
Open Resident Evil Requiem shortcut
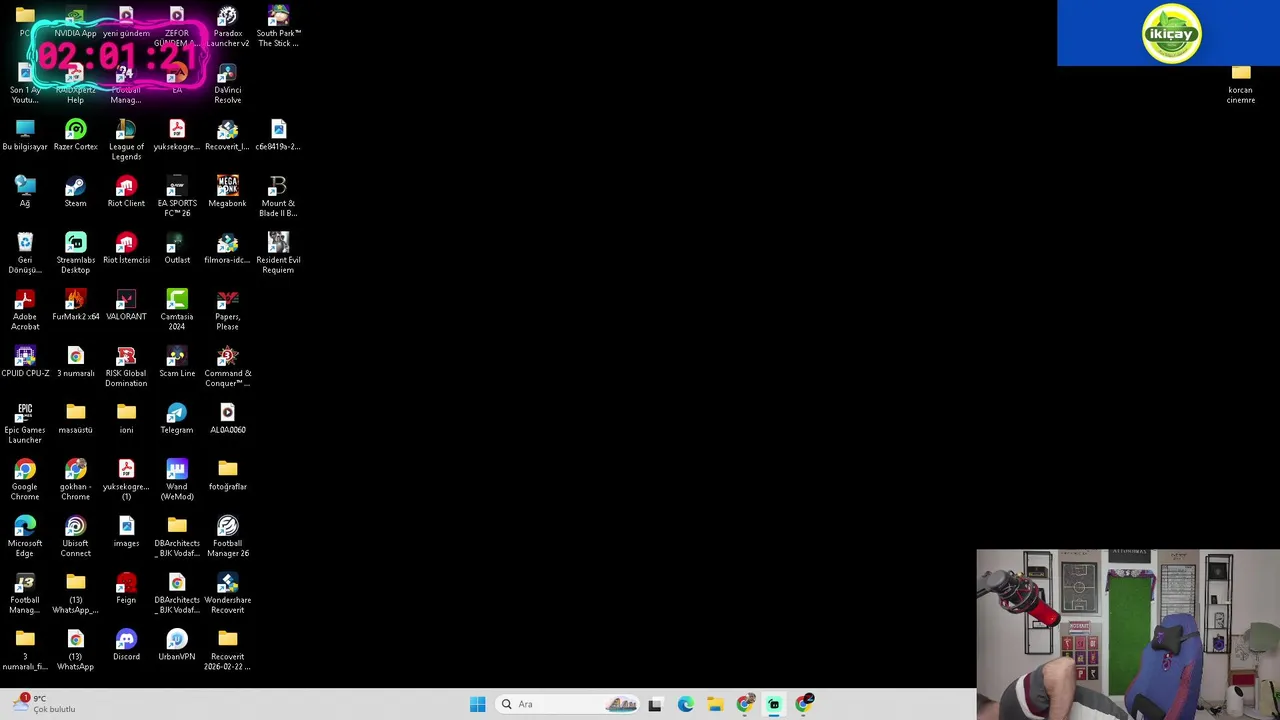278,254
